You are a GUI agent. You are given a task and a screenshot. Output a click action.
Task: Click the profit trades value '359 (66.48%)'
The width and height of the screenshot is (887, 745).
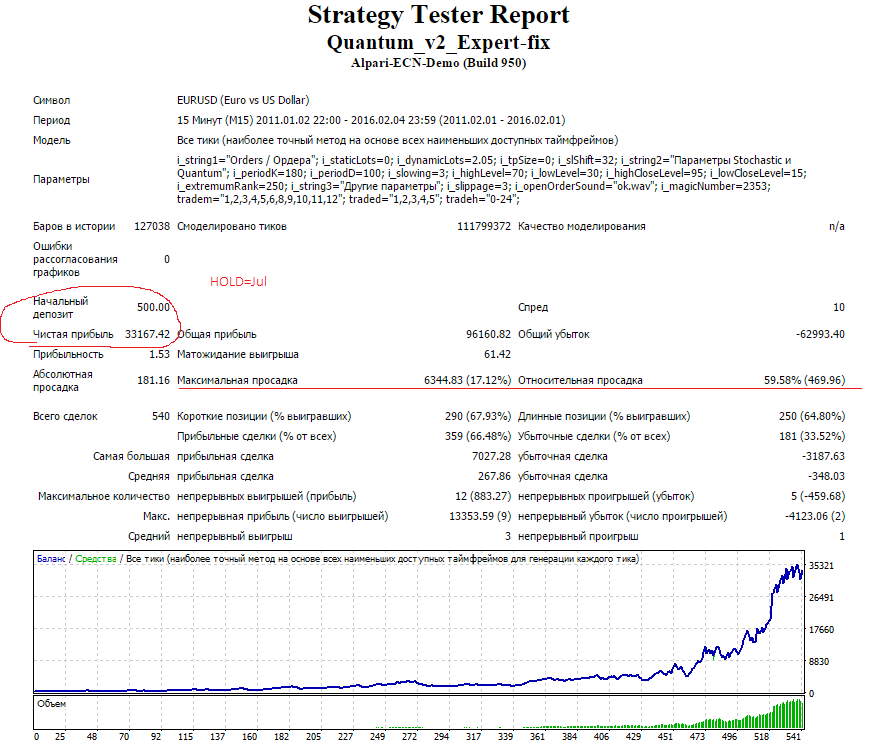(478, 436)
